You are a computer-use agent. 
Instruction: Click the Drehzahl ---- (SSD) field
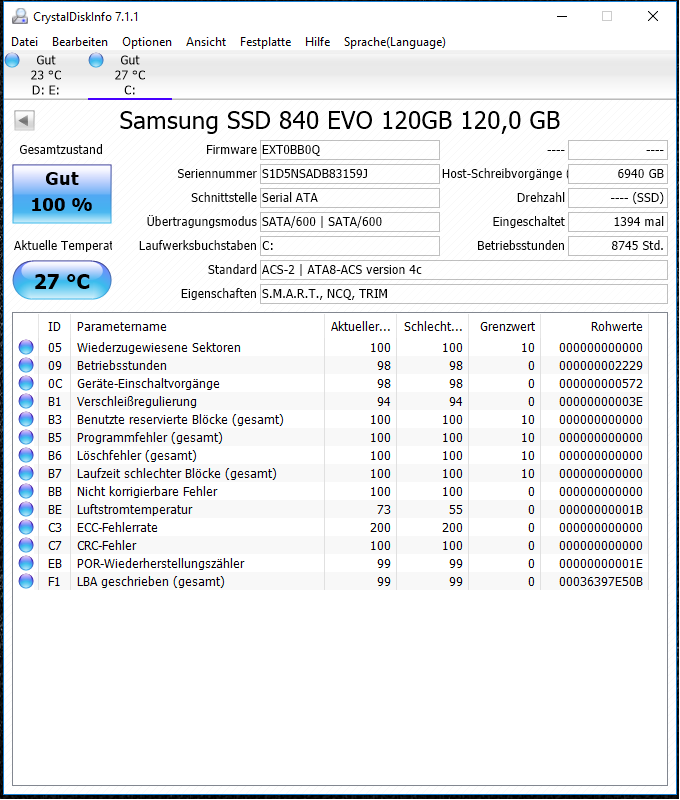(618, 198)
